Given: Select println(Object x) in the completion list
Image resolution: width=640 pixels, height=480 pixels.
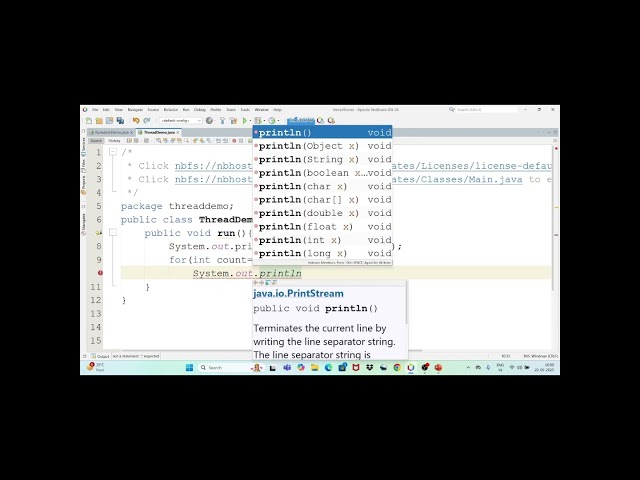Looking at the screenshot, I should pyautogui.click(x=322, y=146).
